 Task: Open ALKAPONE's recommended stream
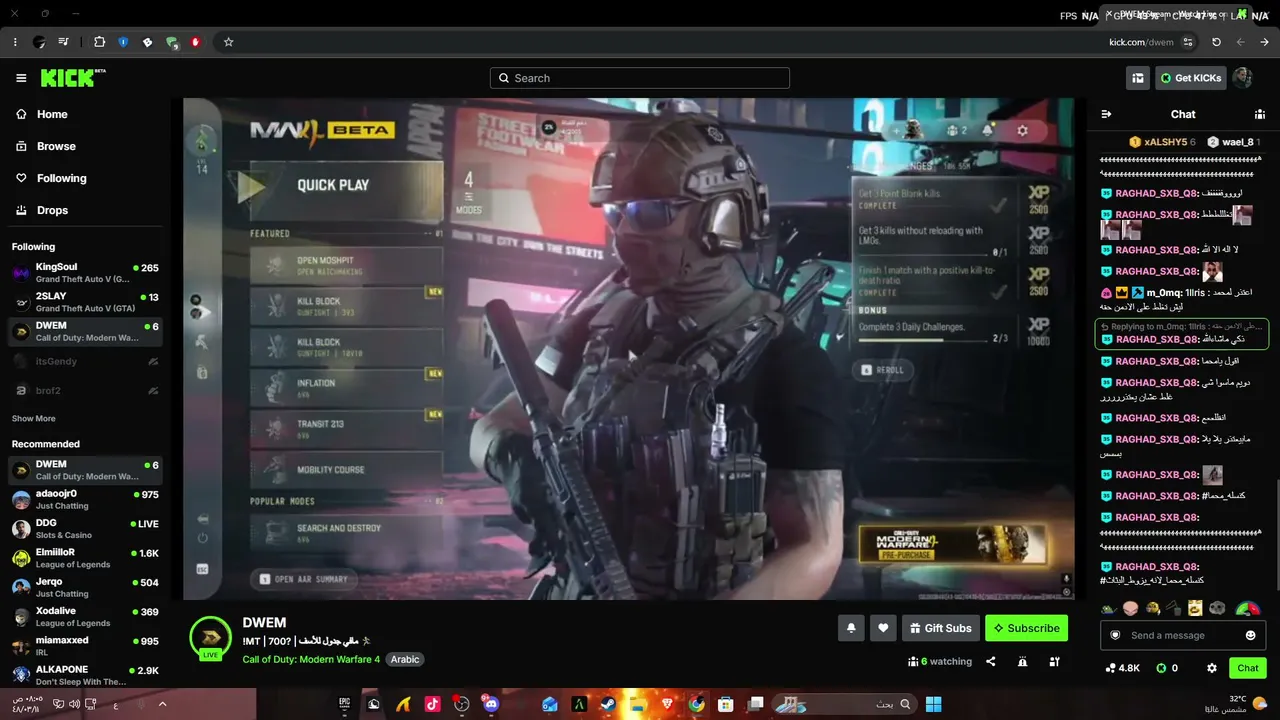85,675
